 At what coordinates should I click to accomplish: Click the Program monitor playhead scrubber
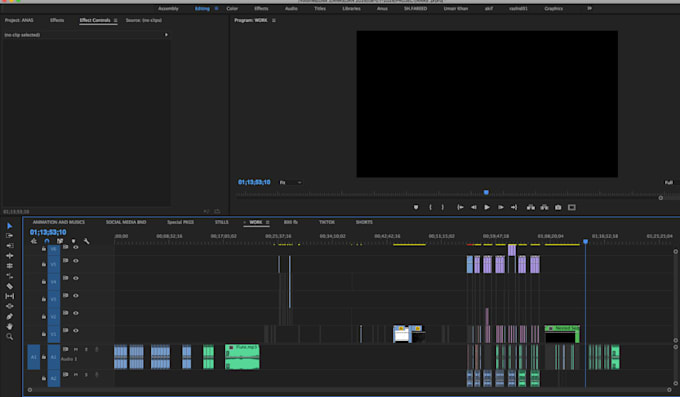click(486, 192)
